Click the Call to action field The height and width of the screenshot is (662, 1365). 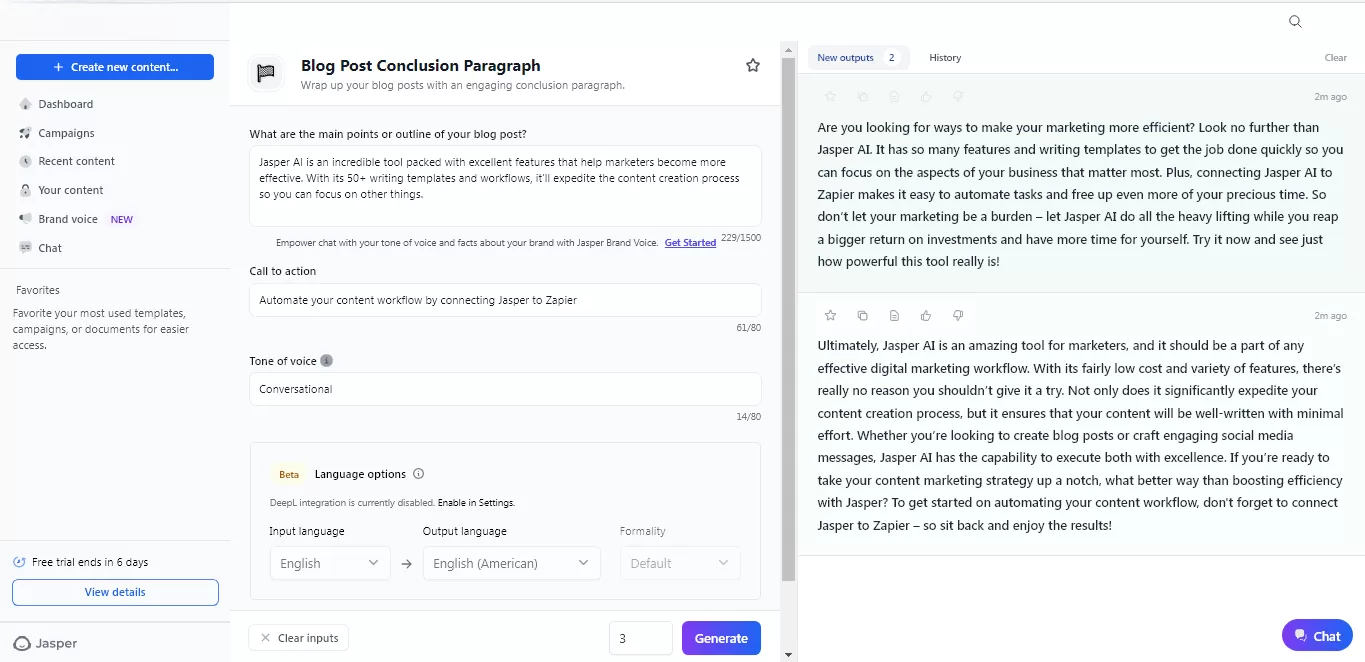pyautogui.click(x=505, y=300)
